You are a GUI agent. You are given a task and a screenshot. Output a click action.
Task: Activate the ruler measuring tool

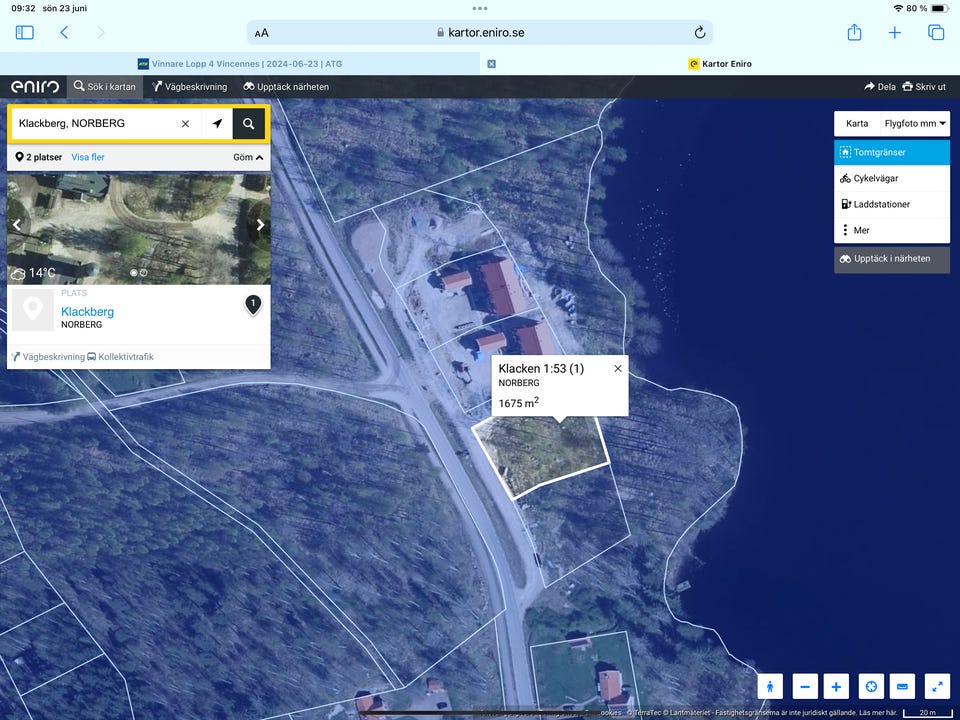coord(902,686)
